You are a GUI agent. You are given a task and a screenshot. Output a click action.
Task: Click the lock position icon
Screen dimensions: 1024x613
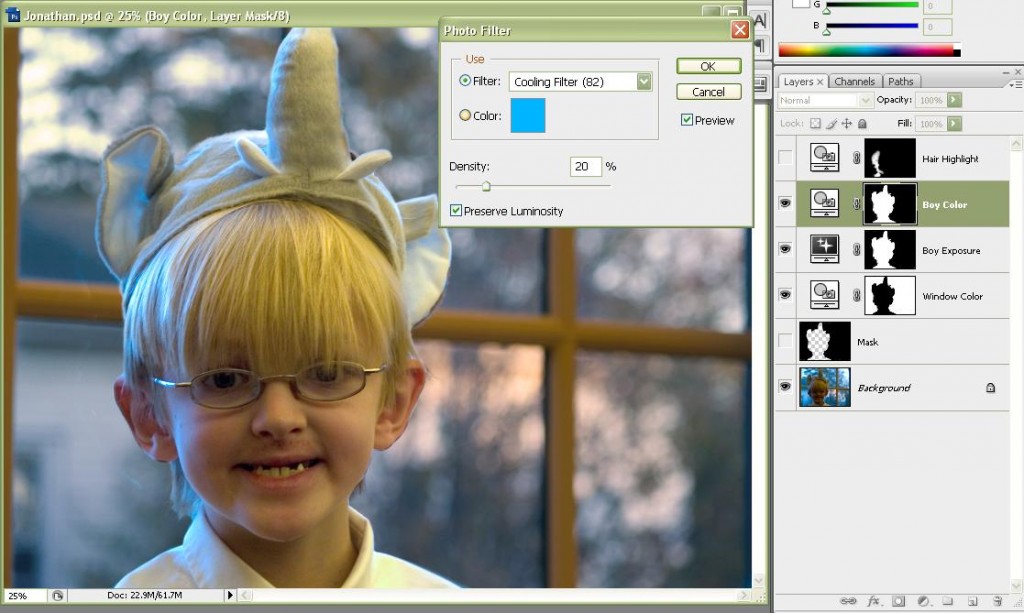click(x=846, y=123)
